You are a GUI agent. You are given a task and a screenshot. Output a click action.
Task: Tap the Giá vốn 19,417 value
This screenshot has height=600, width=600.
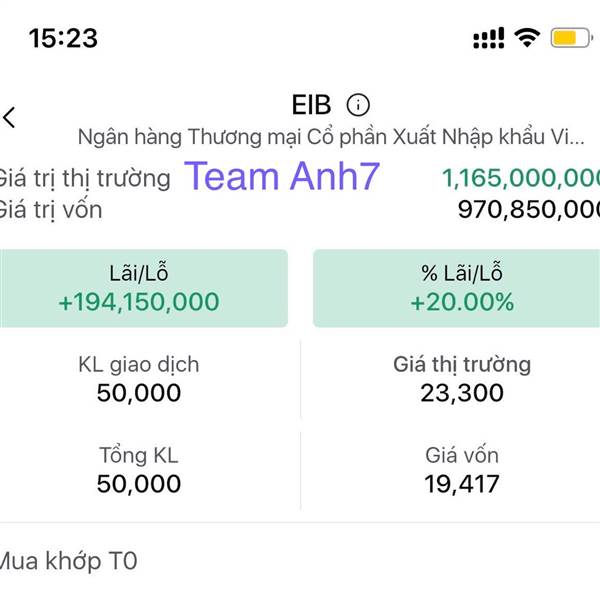(462, 484)
